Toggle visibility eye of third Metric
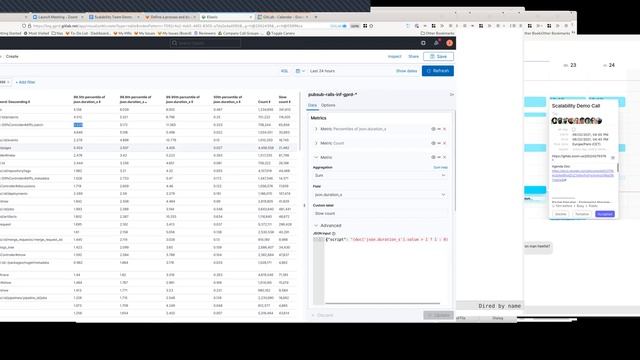The height and width of the screenshot is (360, 640). 433,157
